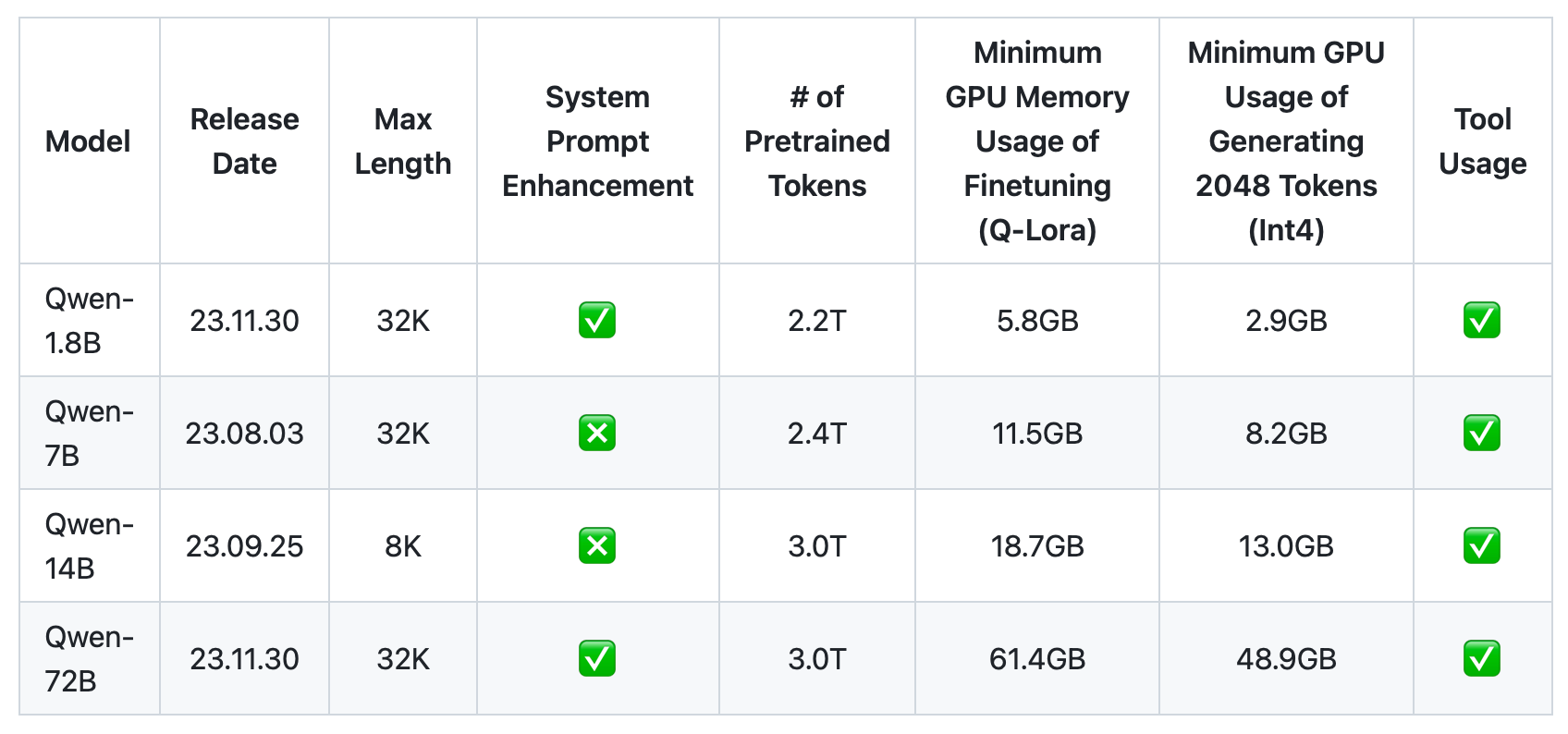Click the Qwen-1.8B model name cell

90,321
